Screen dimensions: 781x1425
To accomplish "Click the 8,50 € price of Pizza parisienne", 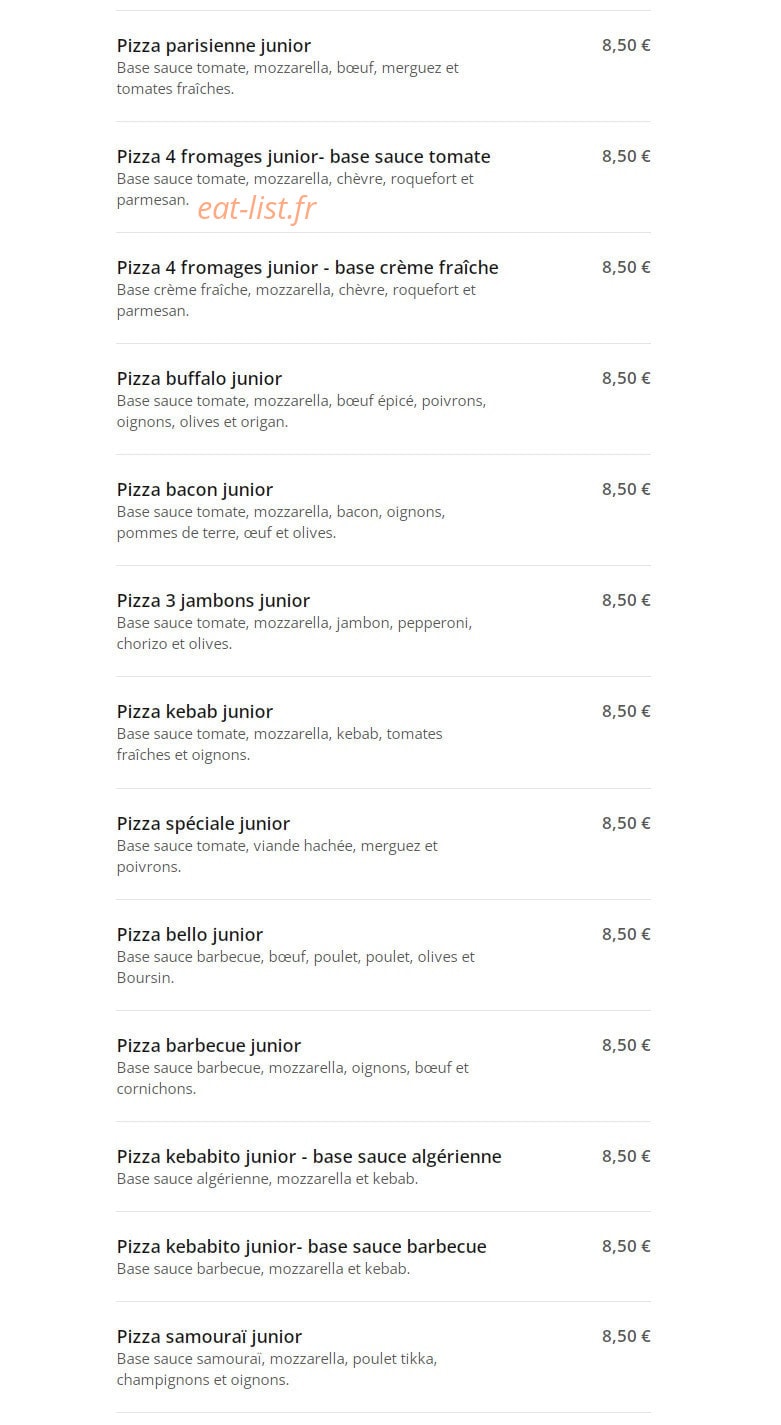I will point(626,45).
